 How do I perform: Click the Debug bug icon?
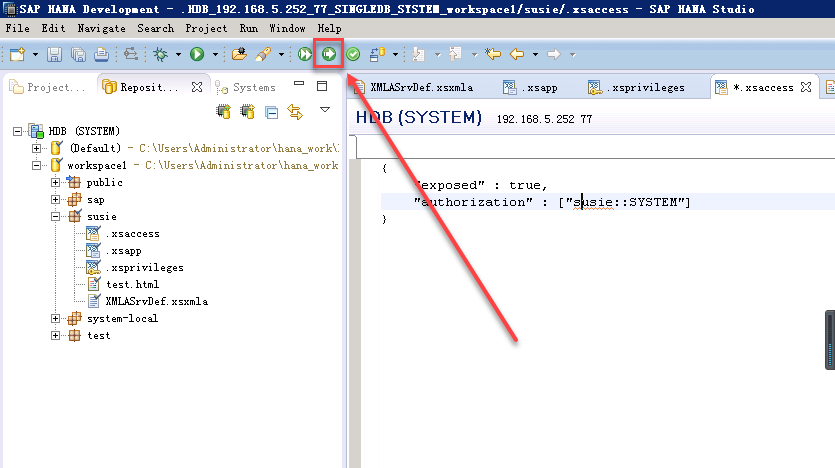[x=160, y=54]
